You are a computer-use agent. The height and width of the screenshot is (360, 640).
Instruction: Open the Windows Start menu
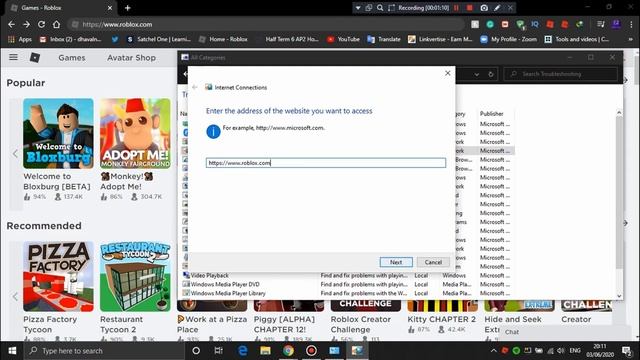click(x=12, y=351)
